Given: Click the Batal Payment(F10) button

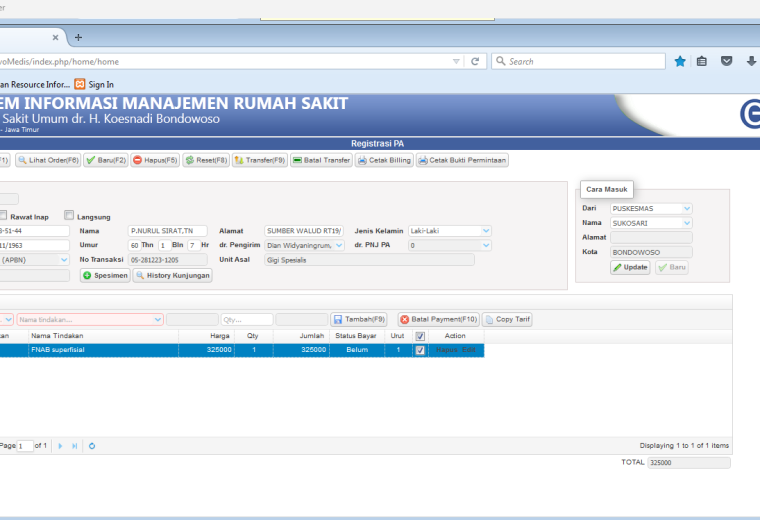Looking at the screenshot, I should point(439,319).
